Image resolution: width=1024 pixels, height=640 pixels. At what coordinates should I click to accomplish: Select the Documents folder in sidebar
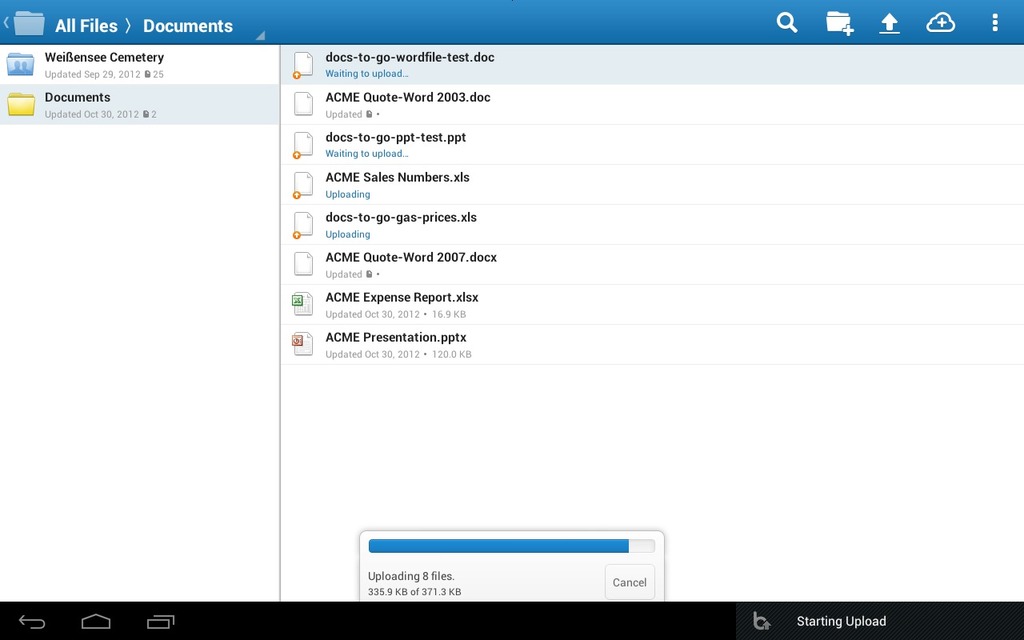[x=77, y=104]
